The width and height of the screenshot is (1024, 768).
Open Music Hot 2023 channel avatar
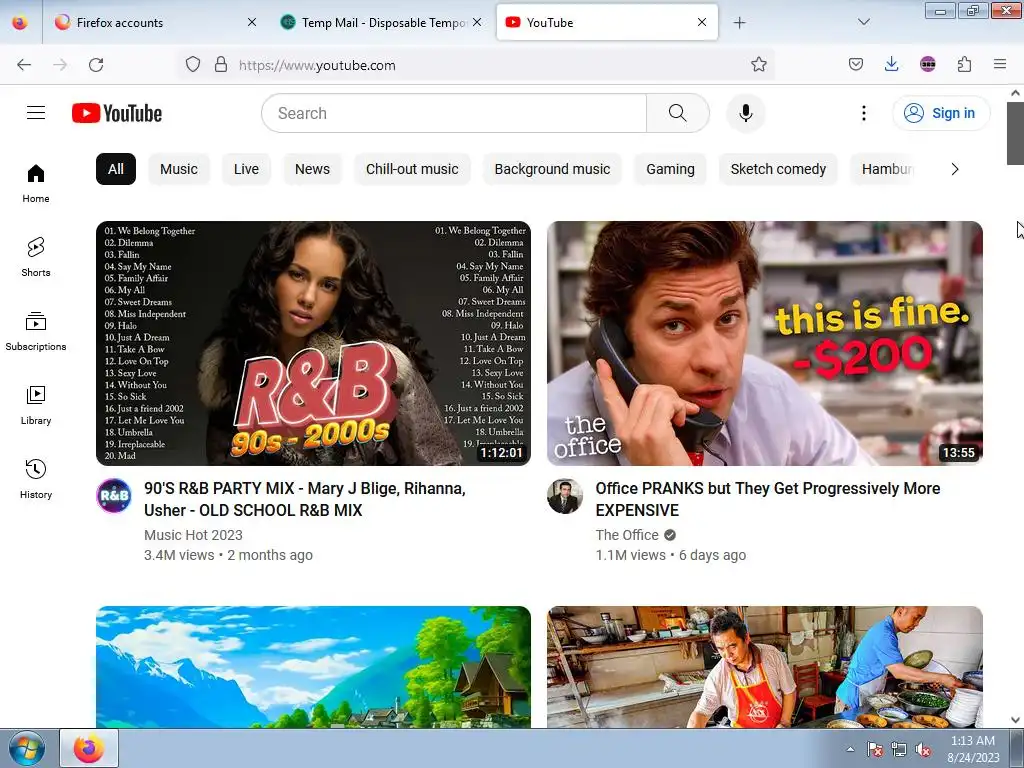pyautogui.click(x=114, y=496)
